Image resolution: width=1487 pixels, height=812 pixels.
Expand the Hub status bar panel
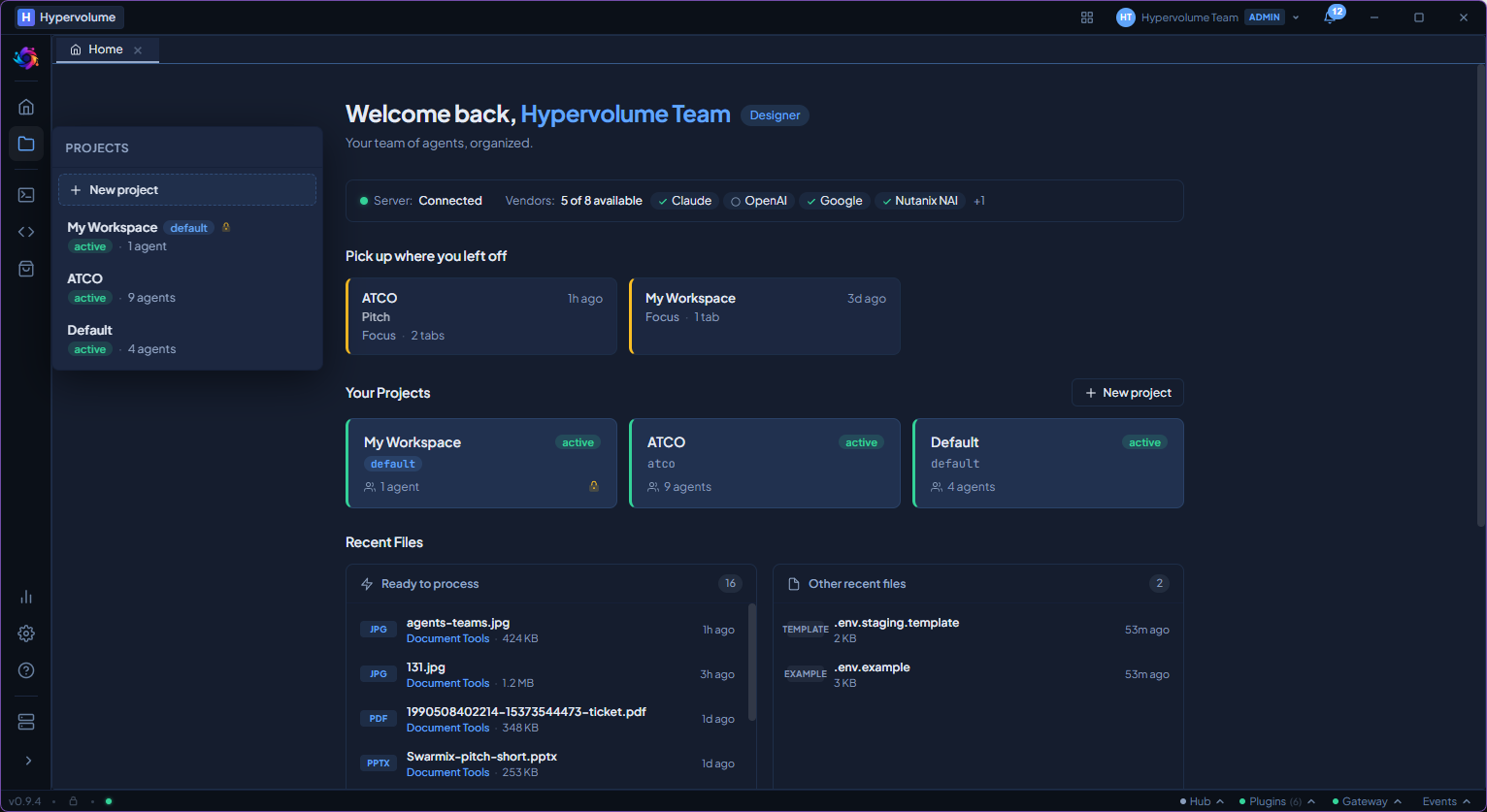[x=1202, y=801]
